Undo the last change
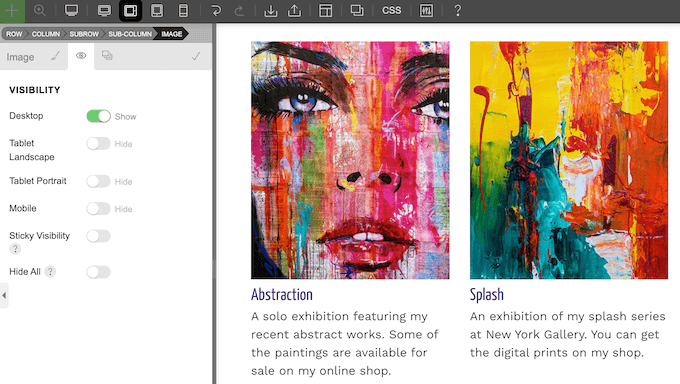The width and height of the screenshot is (680, 384). pyautogui.click(x=216, y=10)
